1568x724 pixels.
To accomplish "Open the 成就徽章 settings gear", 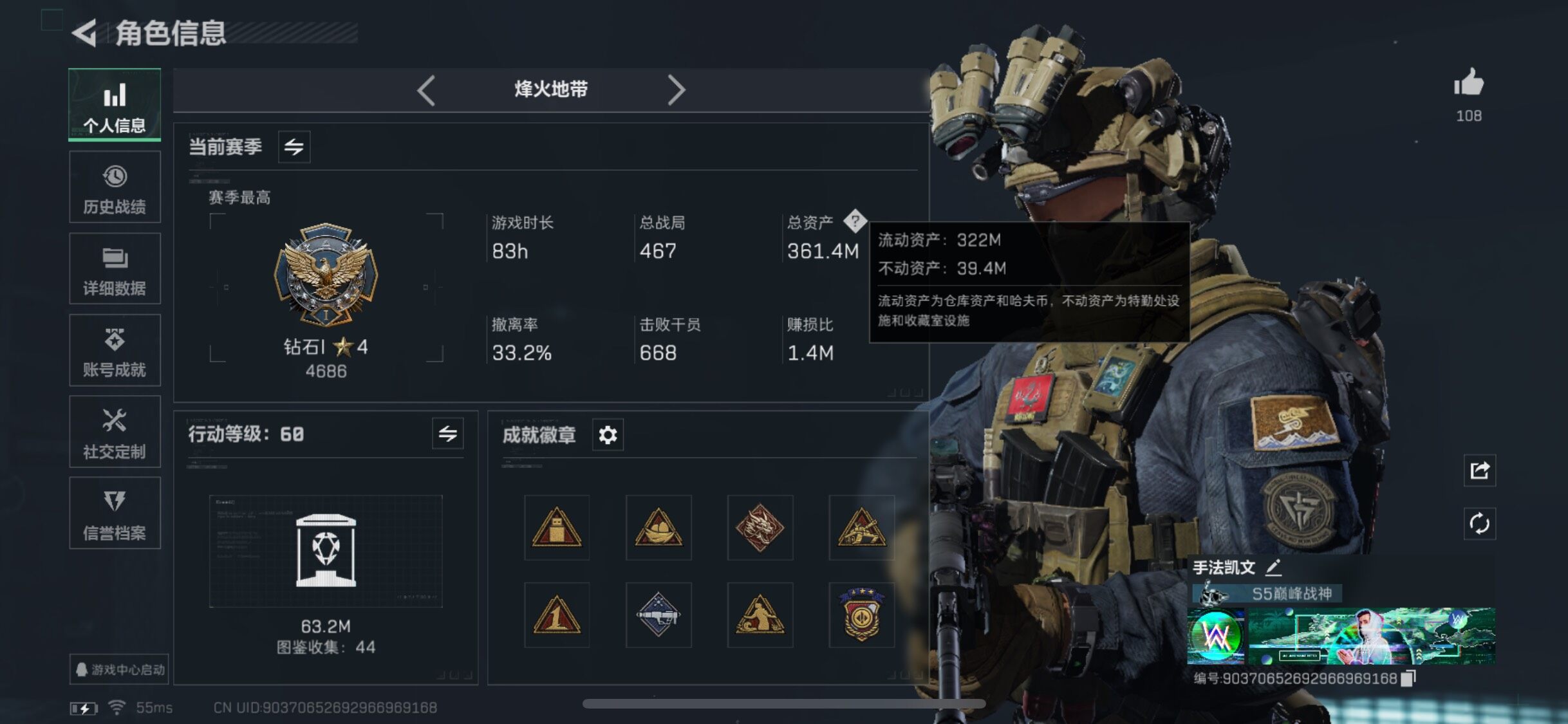I will (608, 435).
